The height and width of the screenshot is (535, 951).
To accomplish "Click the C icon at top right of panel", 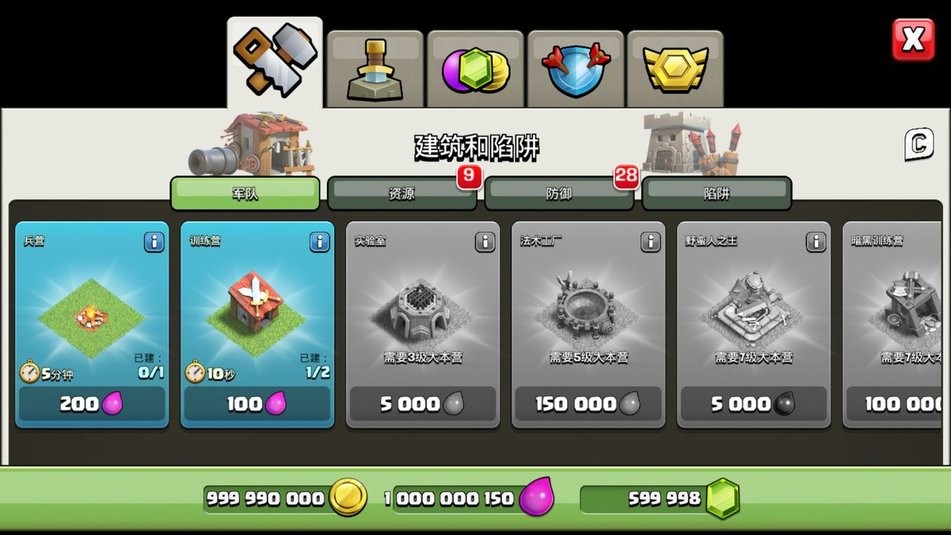I will click(x=919, y=144).
